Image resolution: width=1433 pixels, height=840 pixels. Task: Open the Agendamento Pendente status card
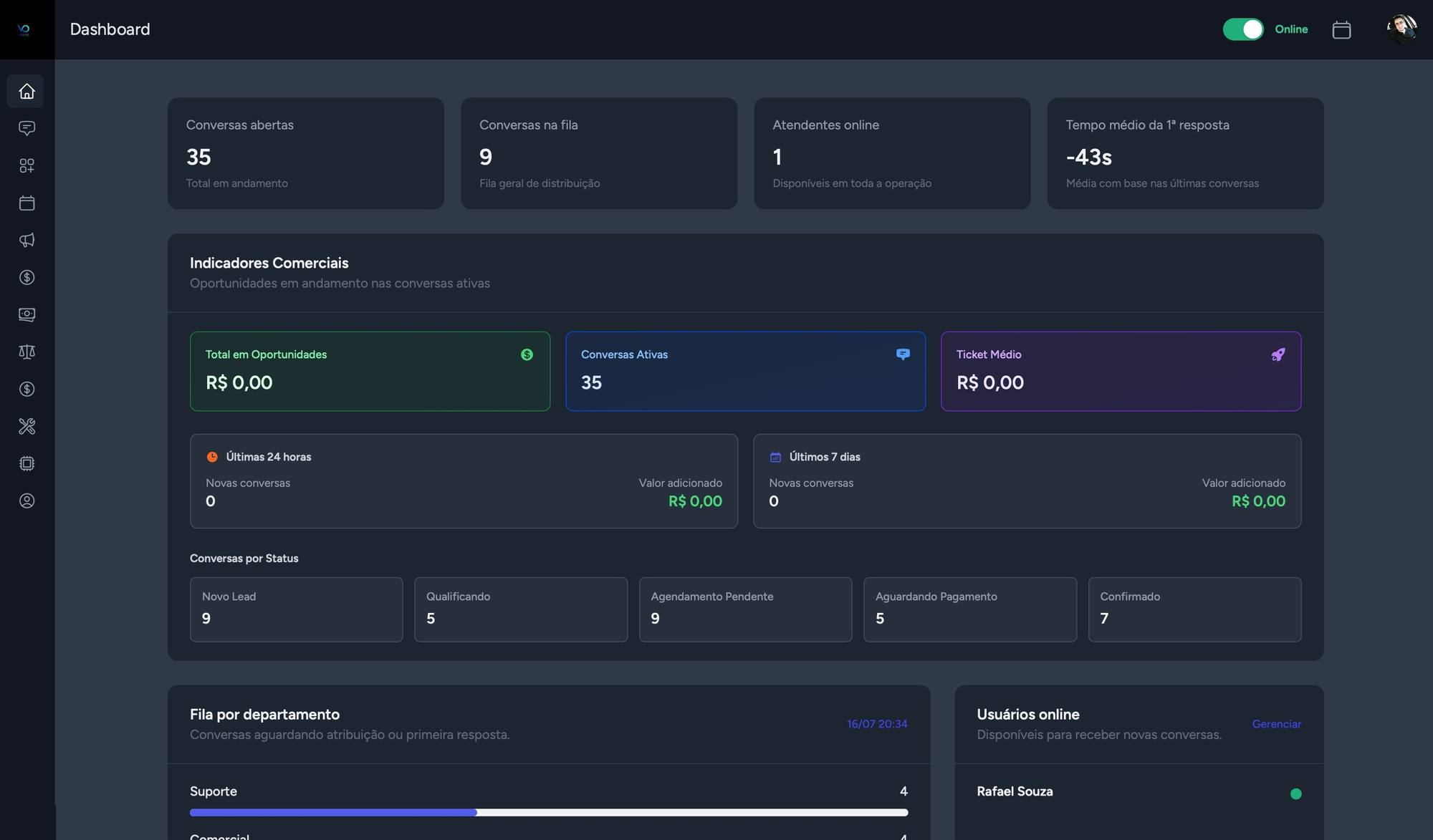[x=745, y=609]
